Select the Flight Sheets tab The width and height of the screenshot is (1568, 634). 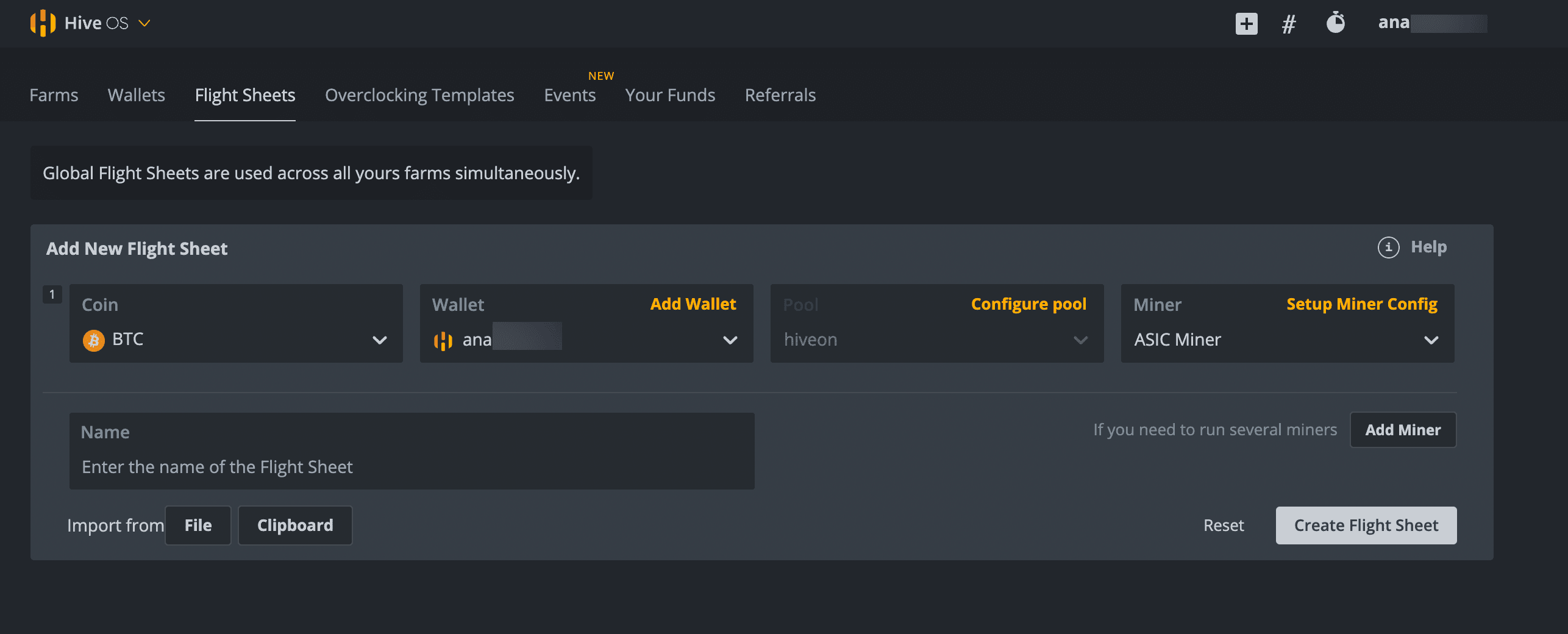click(245, 95)
